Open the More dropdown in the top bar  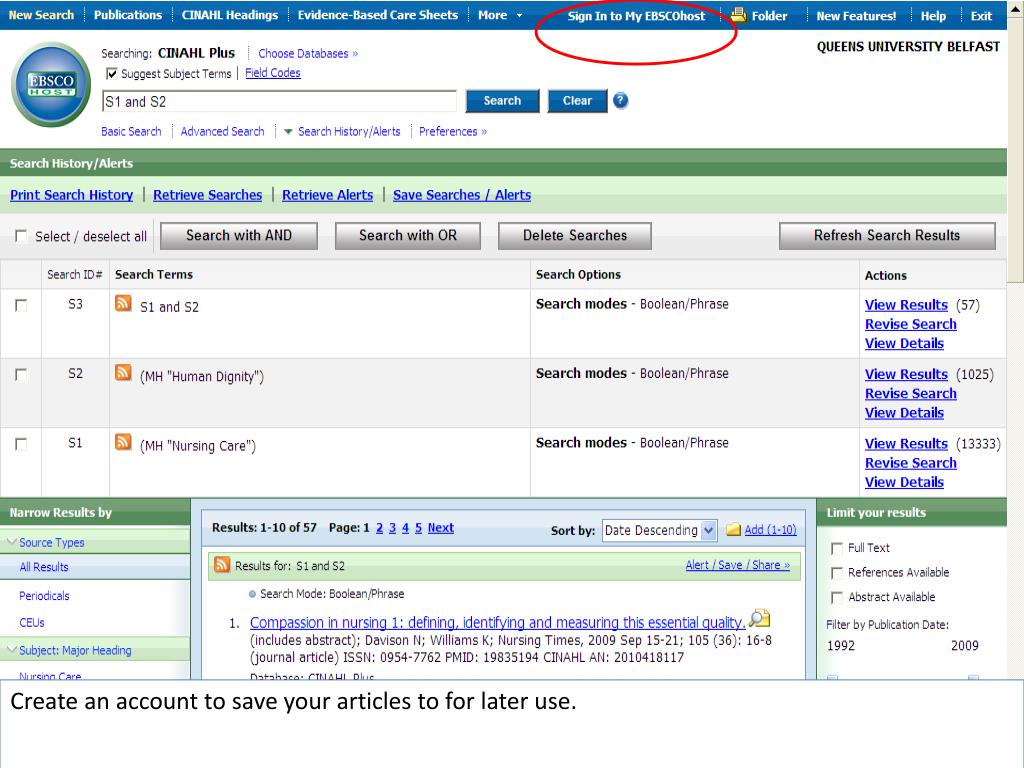pos(500,15)
